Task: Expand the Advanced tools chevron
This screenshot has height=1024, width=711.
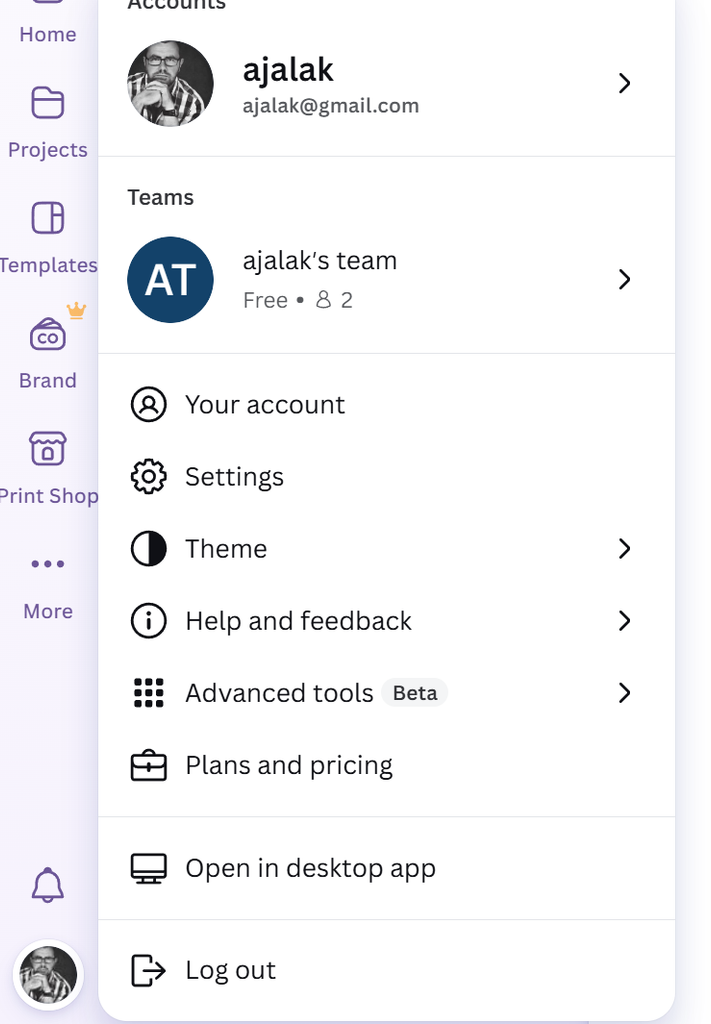Action: click(625, 693)
